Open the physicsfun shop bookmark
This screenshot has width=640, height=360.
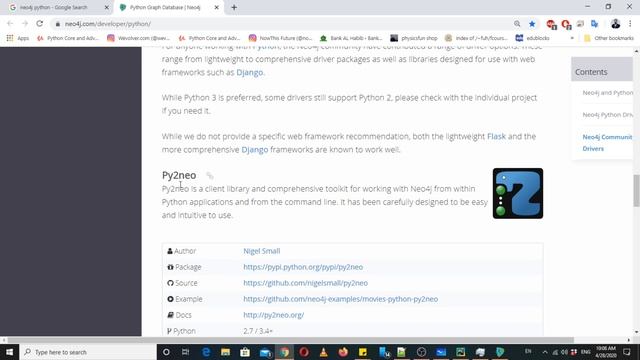[414, 38]
